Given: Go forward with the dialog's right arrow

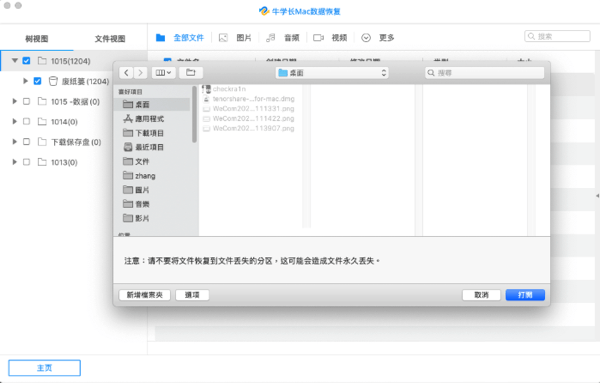Looking at the screenshot, I should click(x=140, y=73).
